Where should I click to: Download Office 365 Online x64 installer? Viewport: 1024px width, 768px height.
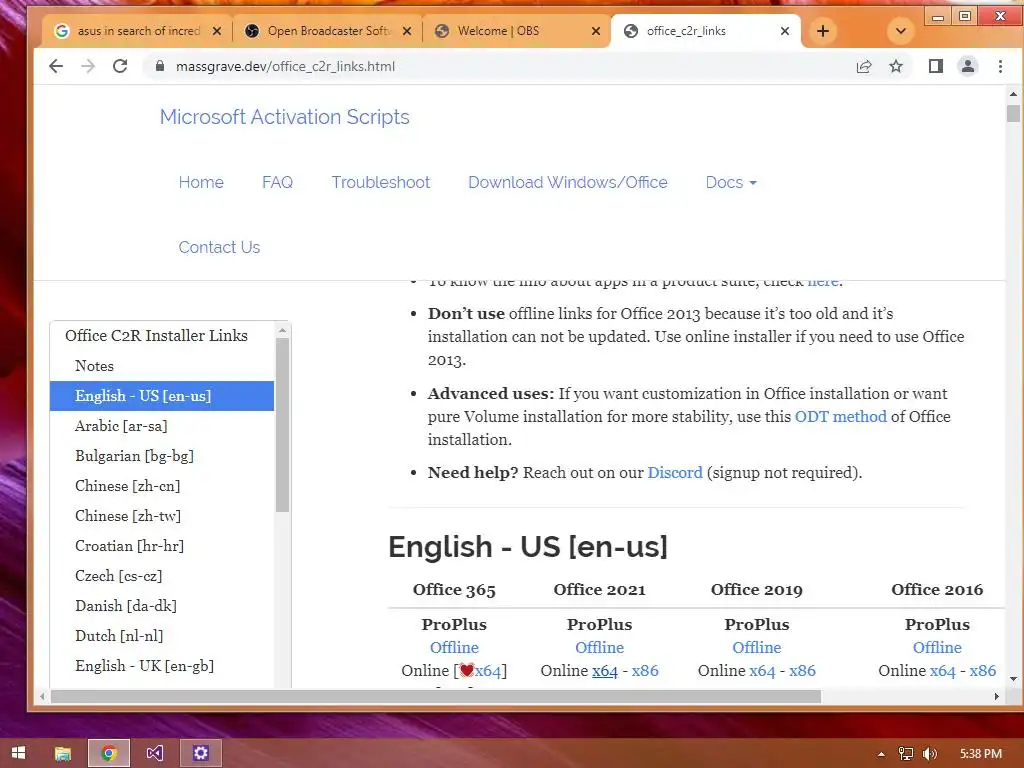(488, 671)
